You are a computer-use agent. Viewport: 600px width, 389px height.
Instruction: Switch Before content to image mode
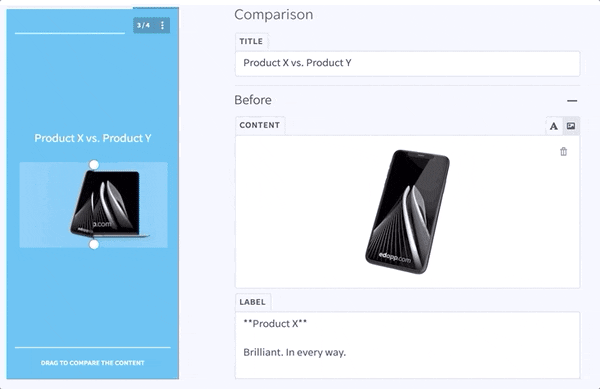pos(571,126)
